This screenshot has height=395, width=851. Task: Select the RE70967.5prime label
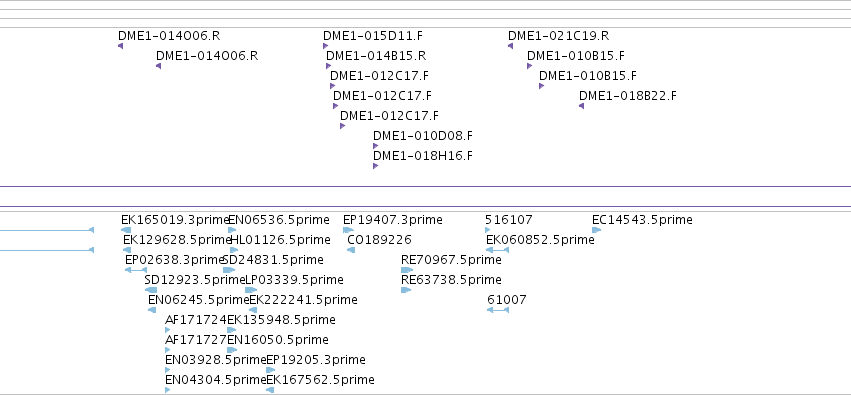(x=452, y=260)
